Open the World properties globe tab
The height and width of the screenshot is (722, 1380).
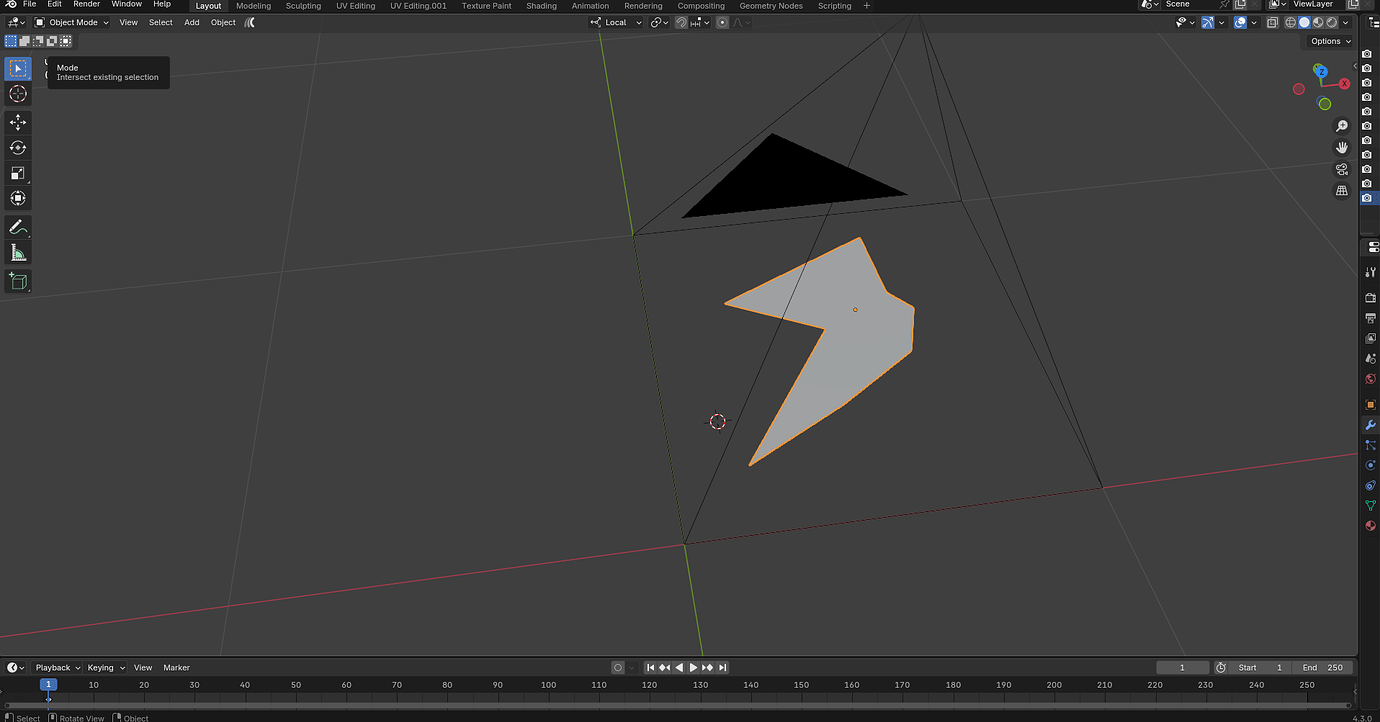tap(1370, 379)
